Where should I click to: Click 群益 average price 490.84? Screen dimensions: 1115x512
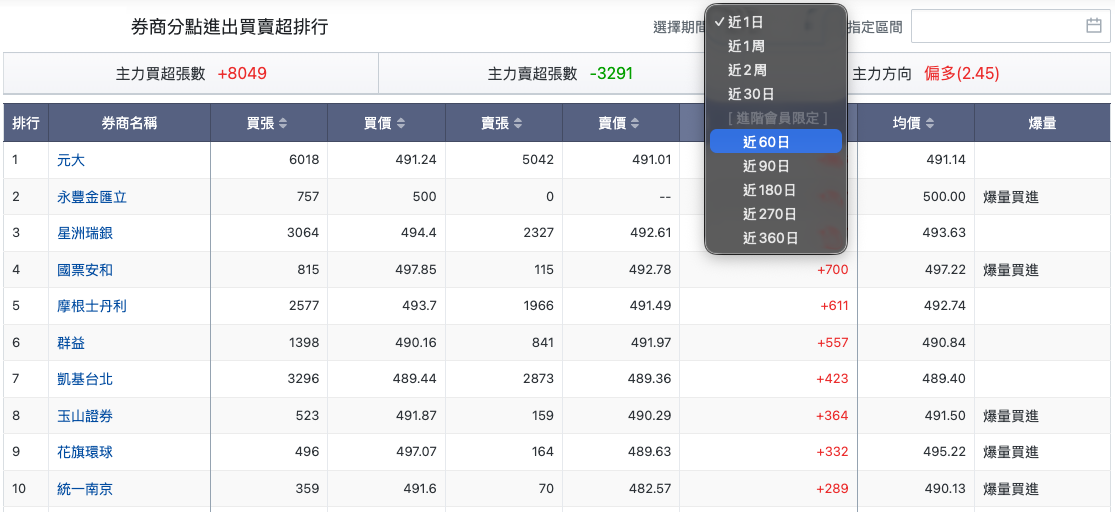pos(944,343)
